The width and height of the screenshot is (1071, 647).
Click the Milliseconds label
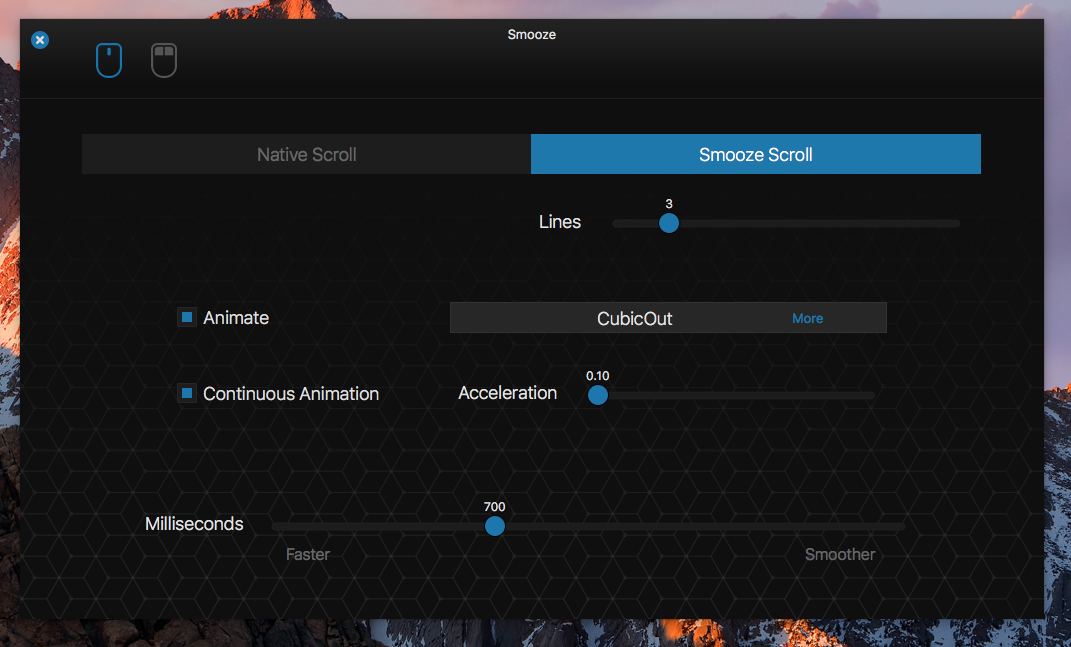click(194, 524)
